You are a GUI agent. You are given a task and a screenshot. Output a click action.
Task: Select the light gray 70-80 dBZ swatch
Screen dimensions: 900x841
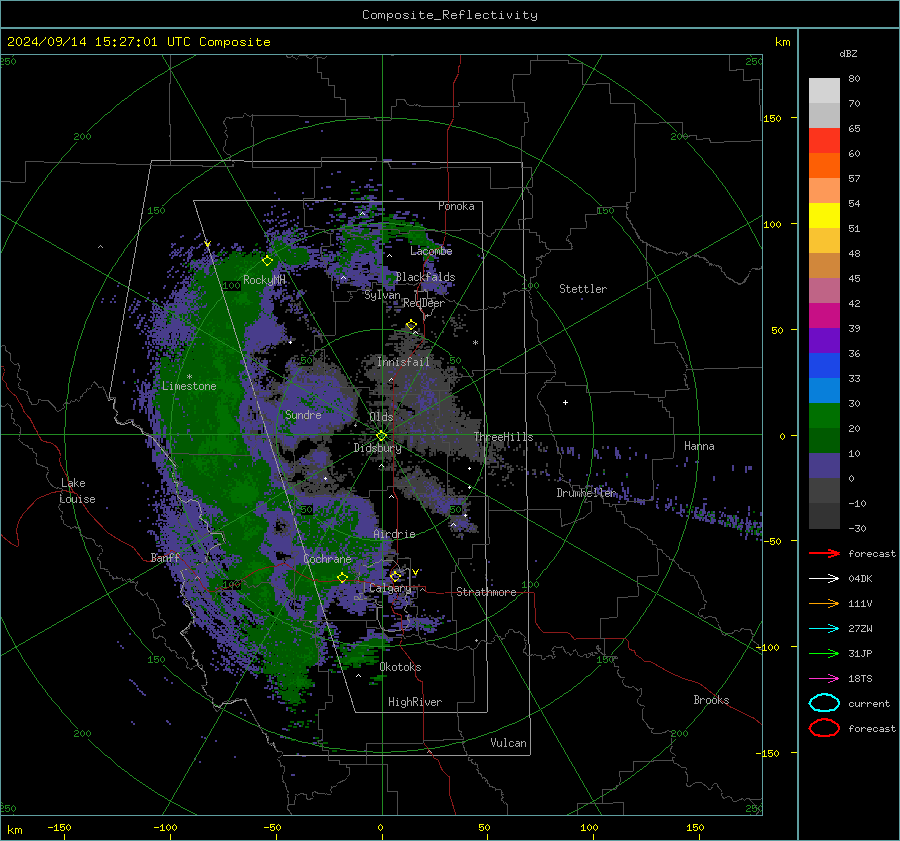coord(824,91)
